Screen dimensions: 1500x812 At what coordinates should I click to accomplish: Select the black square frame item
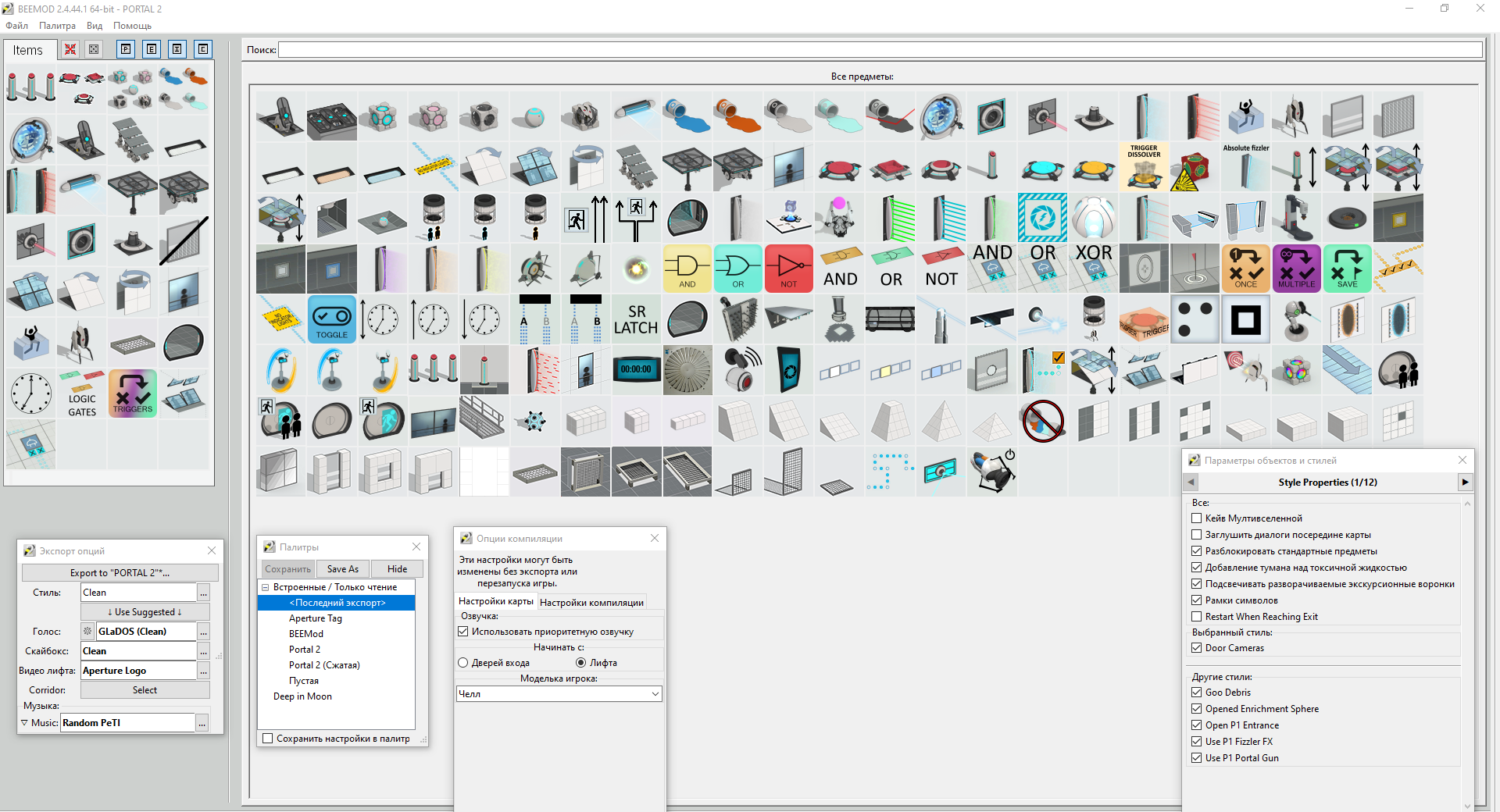click(x=1246, y=319)
